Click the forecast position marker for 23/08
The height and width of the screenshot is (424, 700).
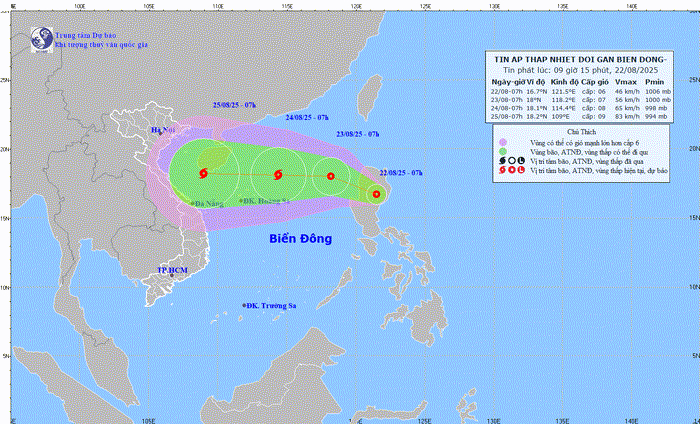331,176
